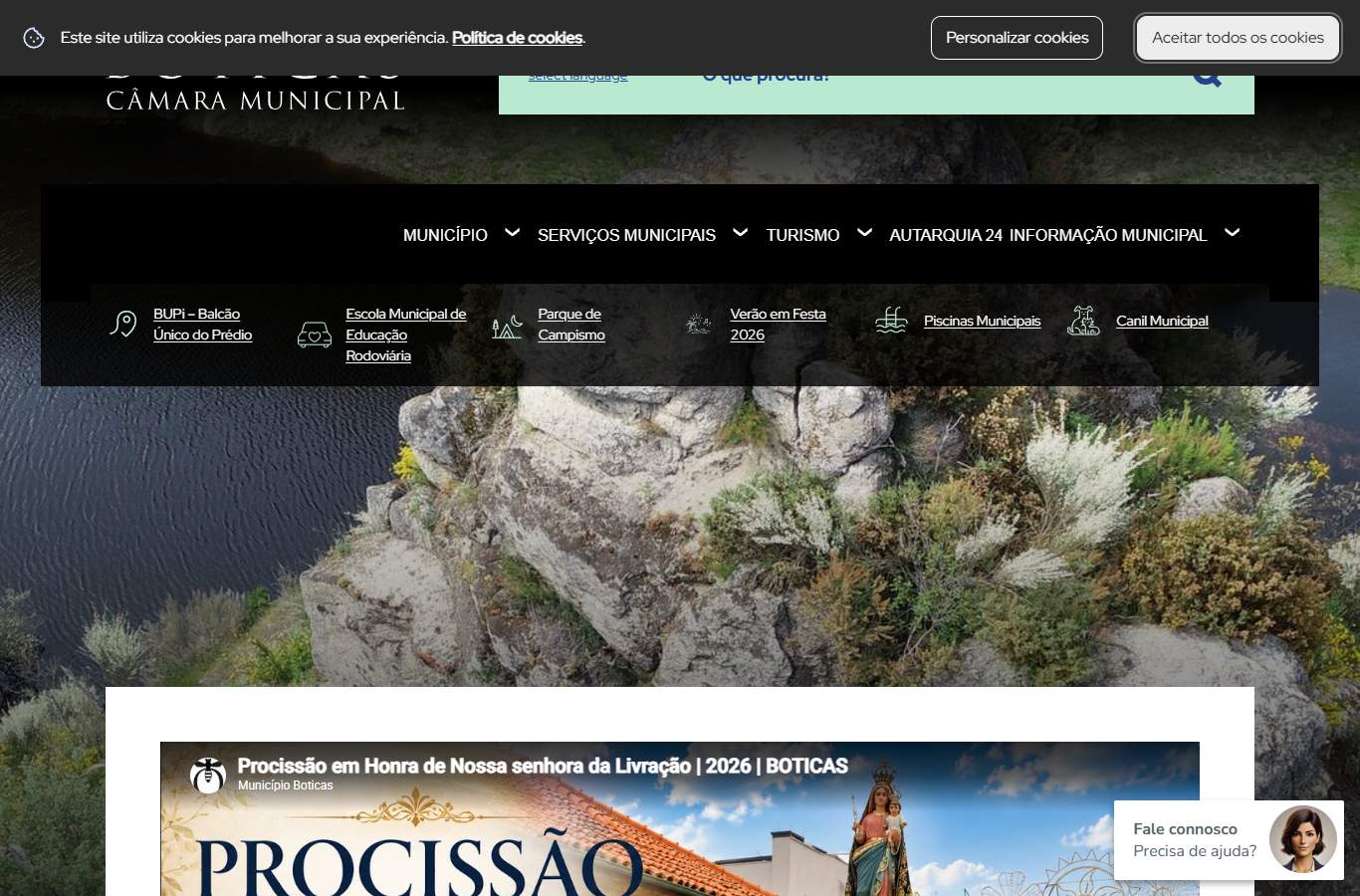Open BUPi – Balcão Único do Prédio link

202,325
